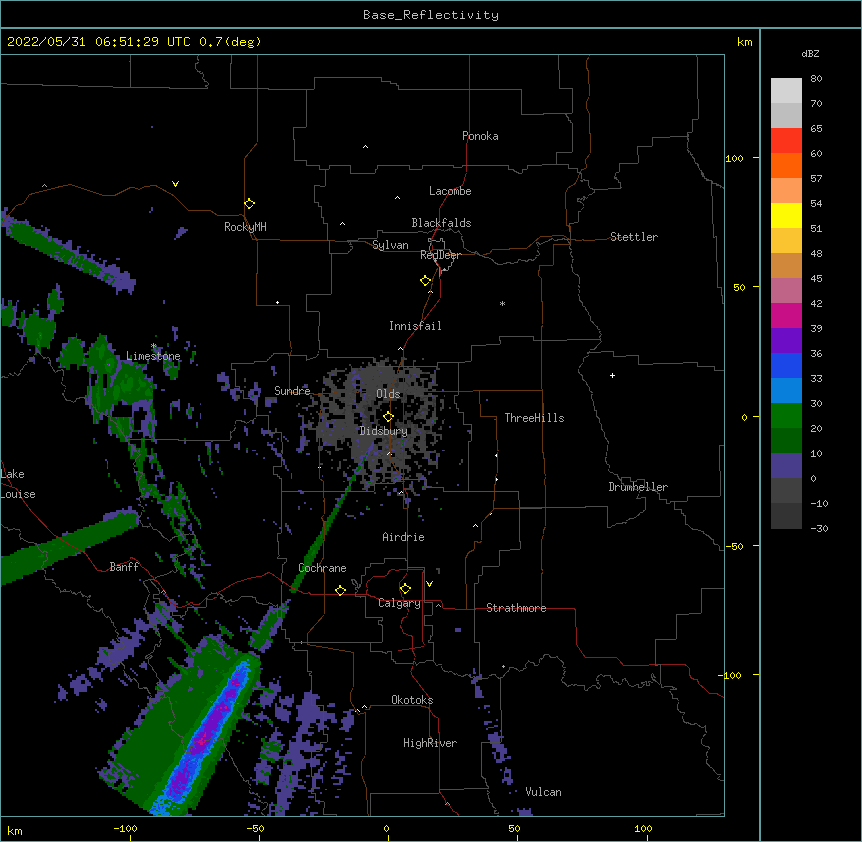Image resolution: width=862 pixels, height=842 pixels.
Task: Click the yellow diamond marker south of RedDeer
Action: 426,281
